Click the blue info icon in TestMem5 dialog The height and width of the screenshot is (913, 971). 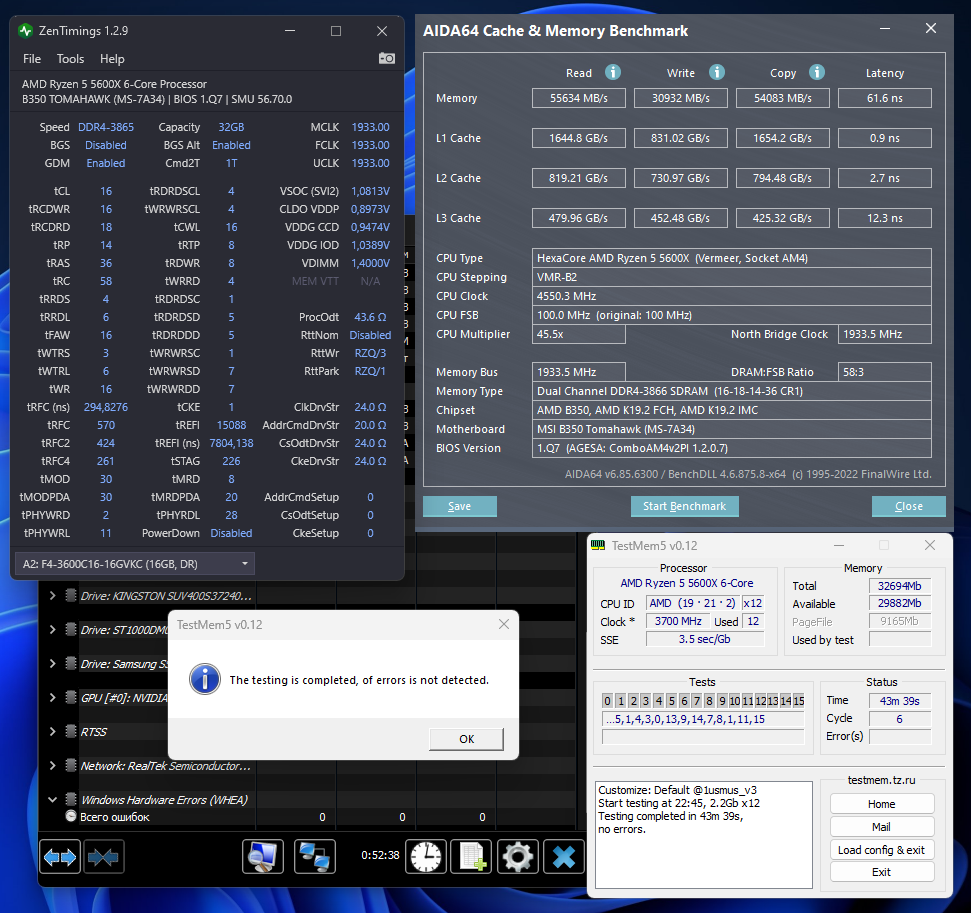pos(204,679)
